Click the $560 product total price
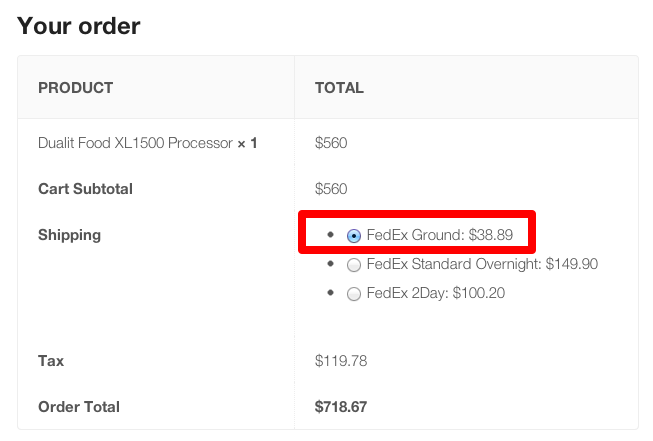Screen dimensions: 653x441 tap(331, 143)
